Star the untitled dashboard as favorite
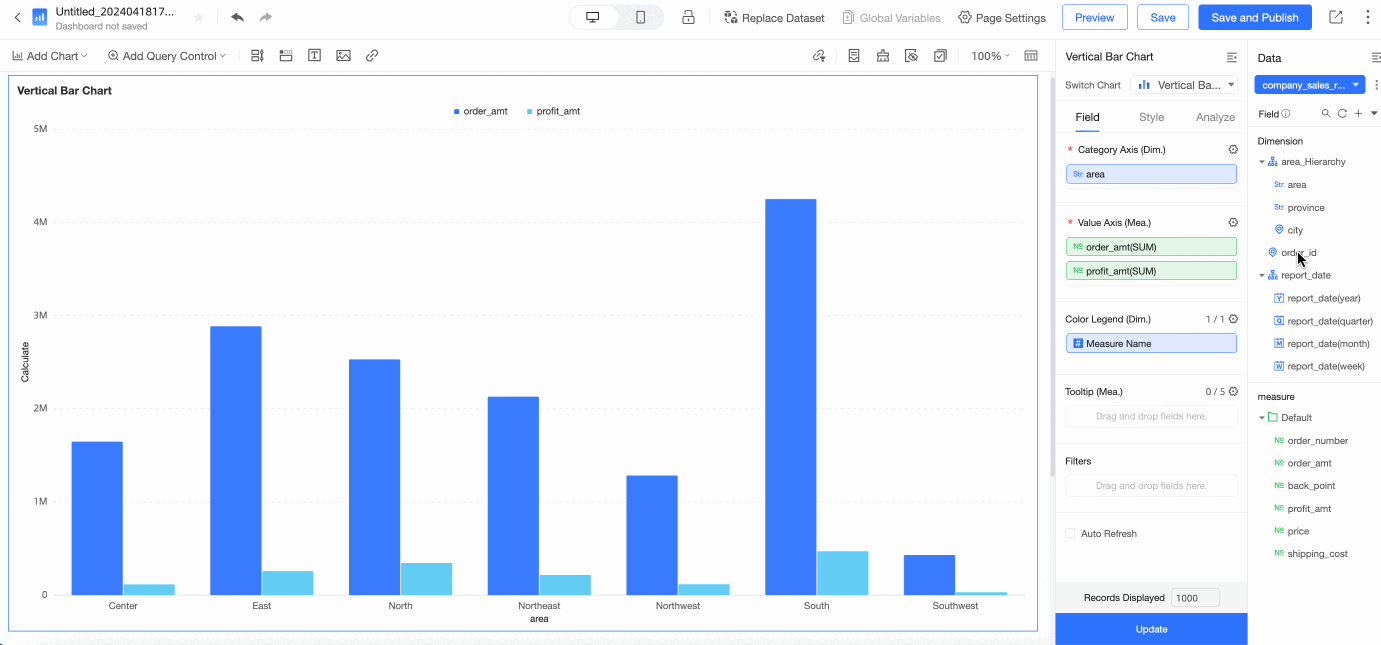Screen dimensions: 1381x645 (198, 17)
